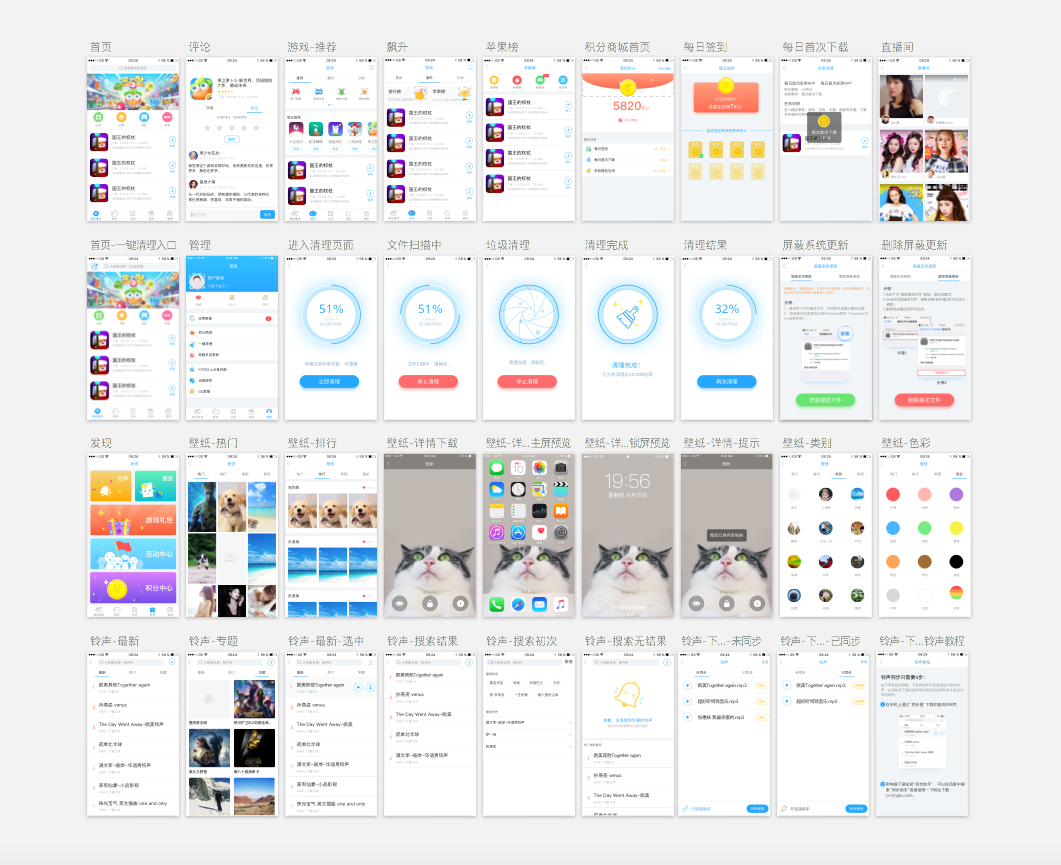Open Weather app icon in the home screen preview

point(497,489)
